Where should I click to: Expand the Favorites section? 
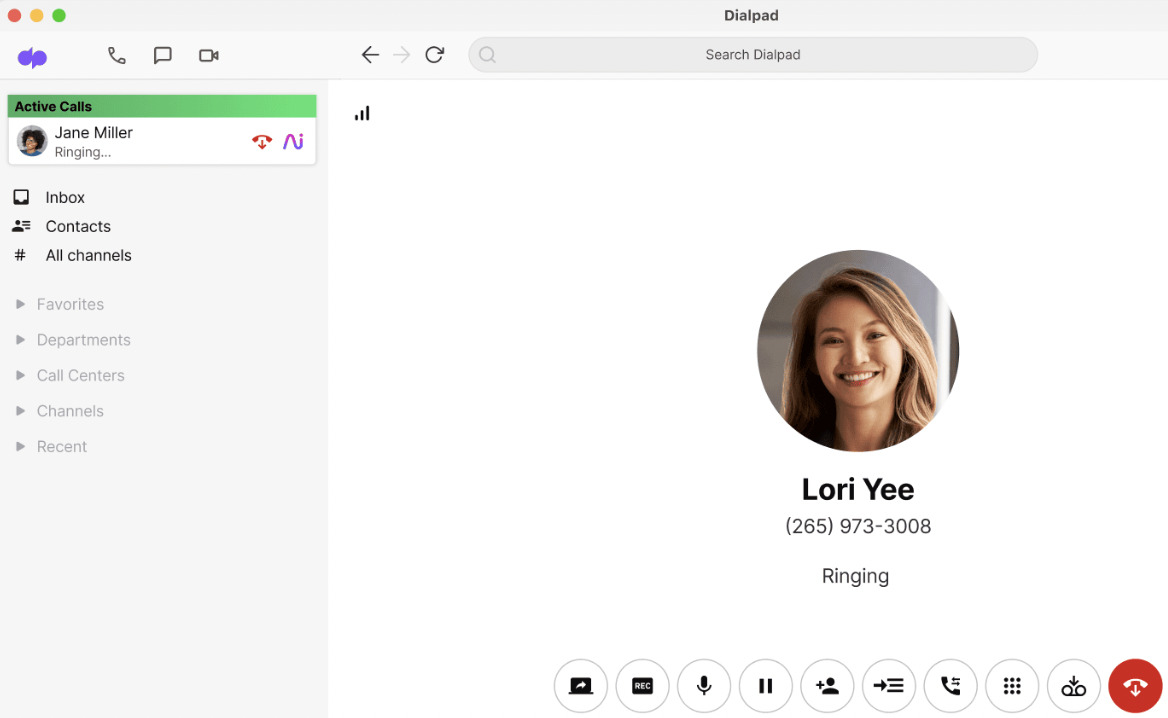coord(70,304)
